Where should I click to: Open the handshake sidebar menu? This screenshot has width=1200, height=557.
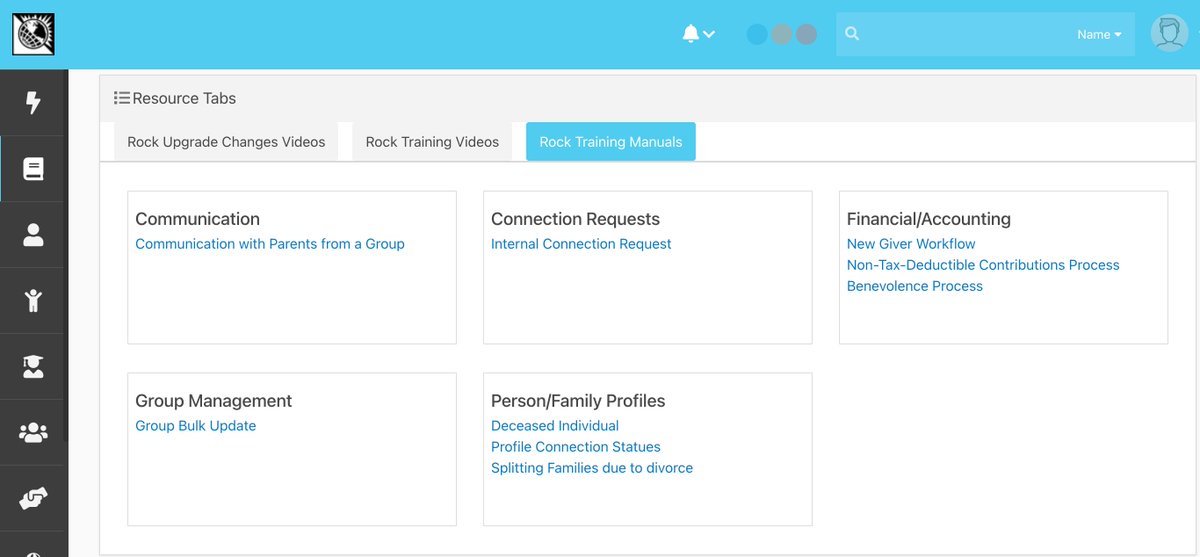[33, 499]
